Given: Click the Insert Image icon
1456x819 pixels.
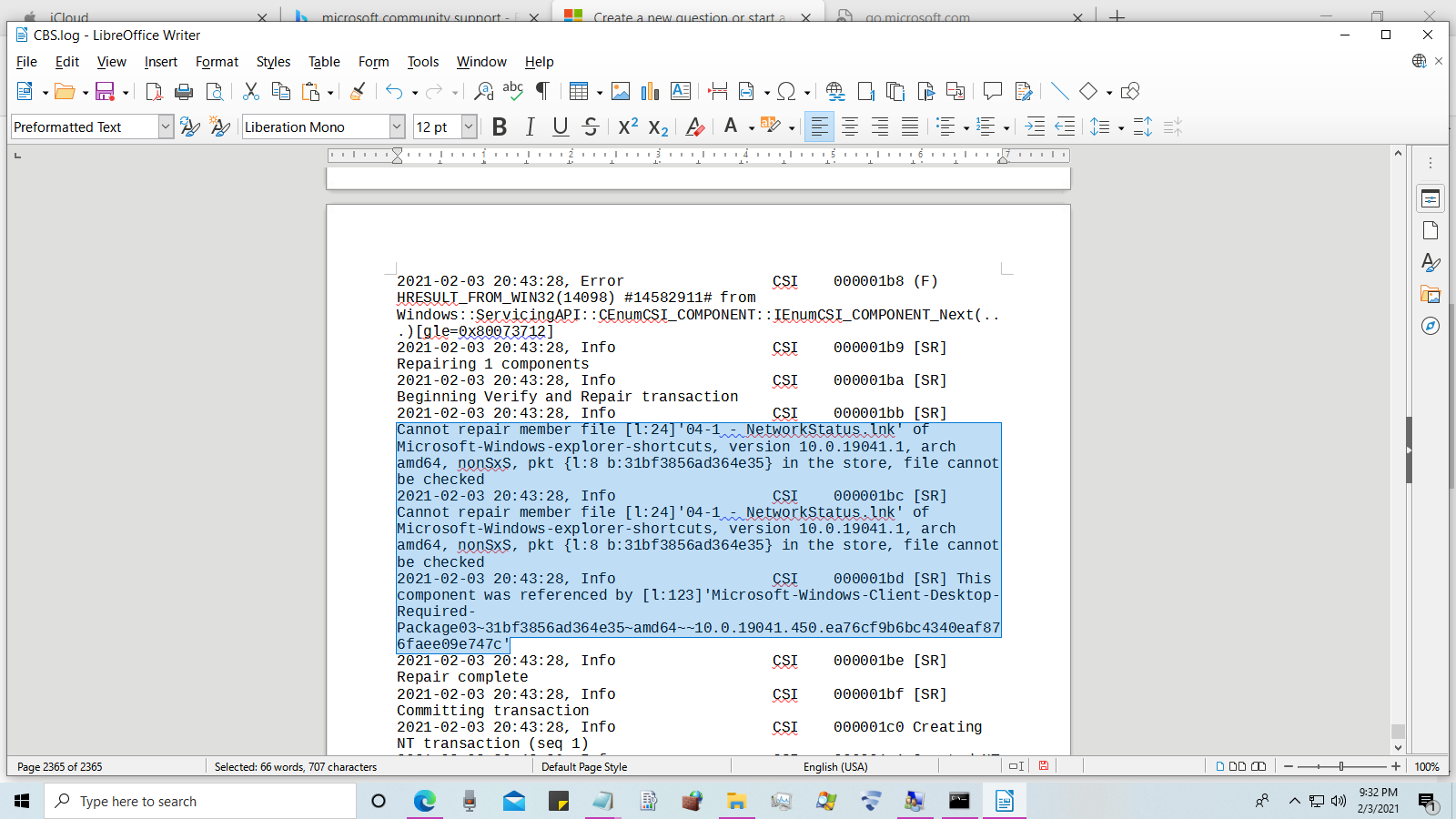Looking at the screenshot, I should point(621,91).
